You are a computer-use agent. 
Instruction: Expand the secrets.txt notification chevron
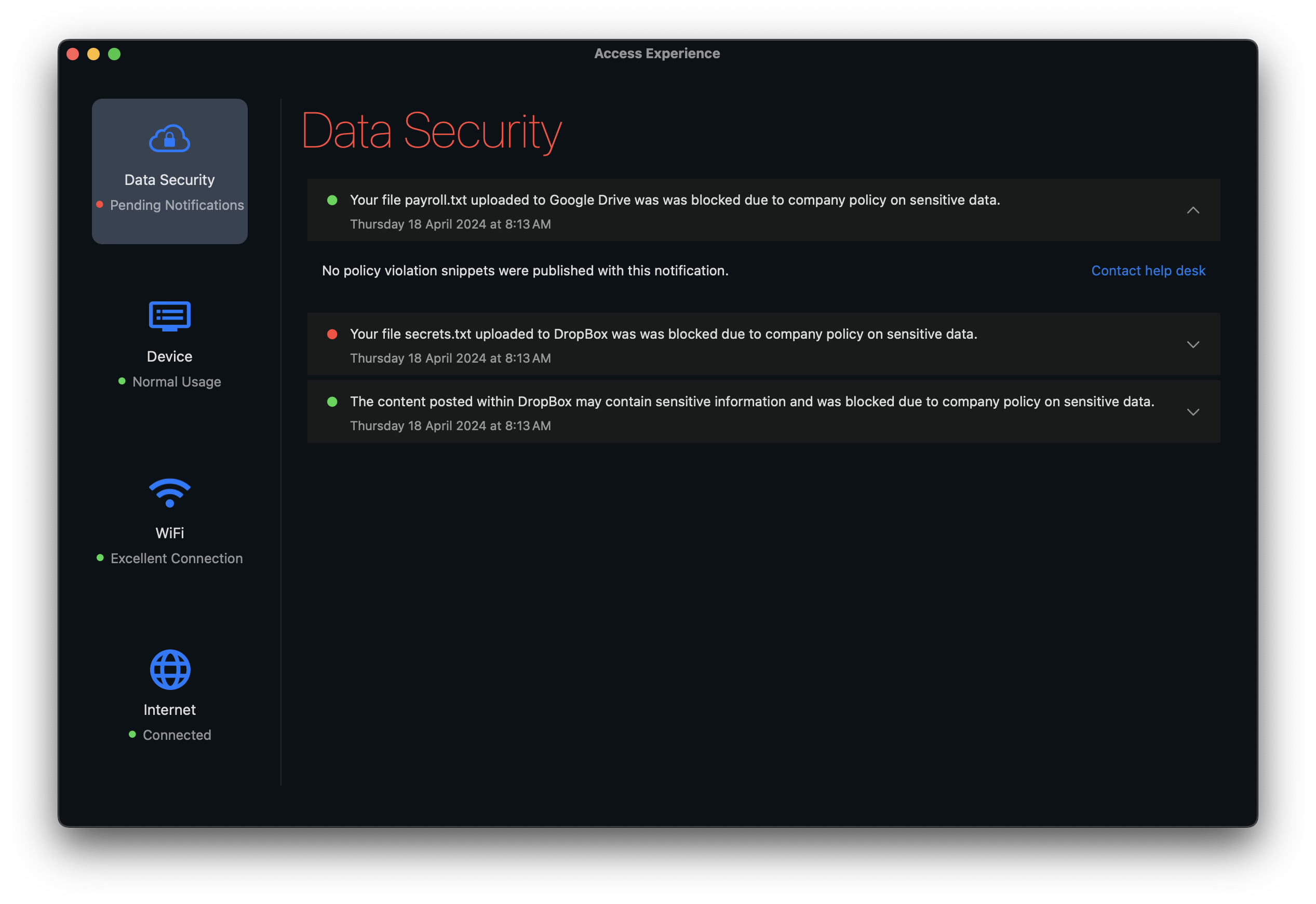tap(1192, 344)
